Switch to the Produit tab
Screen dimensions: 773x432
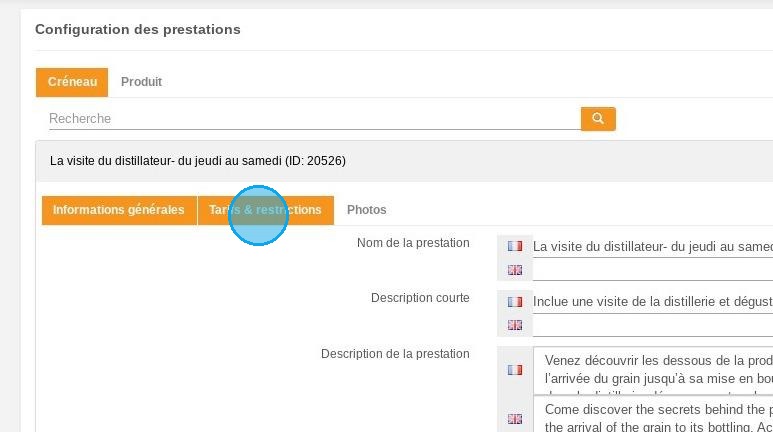point(141,82)
